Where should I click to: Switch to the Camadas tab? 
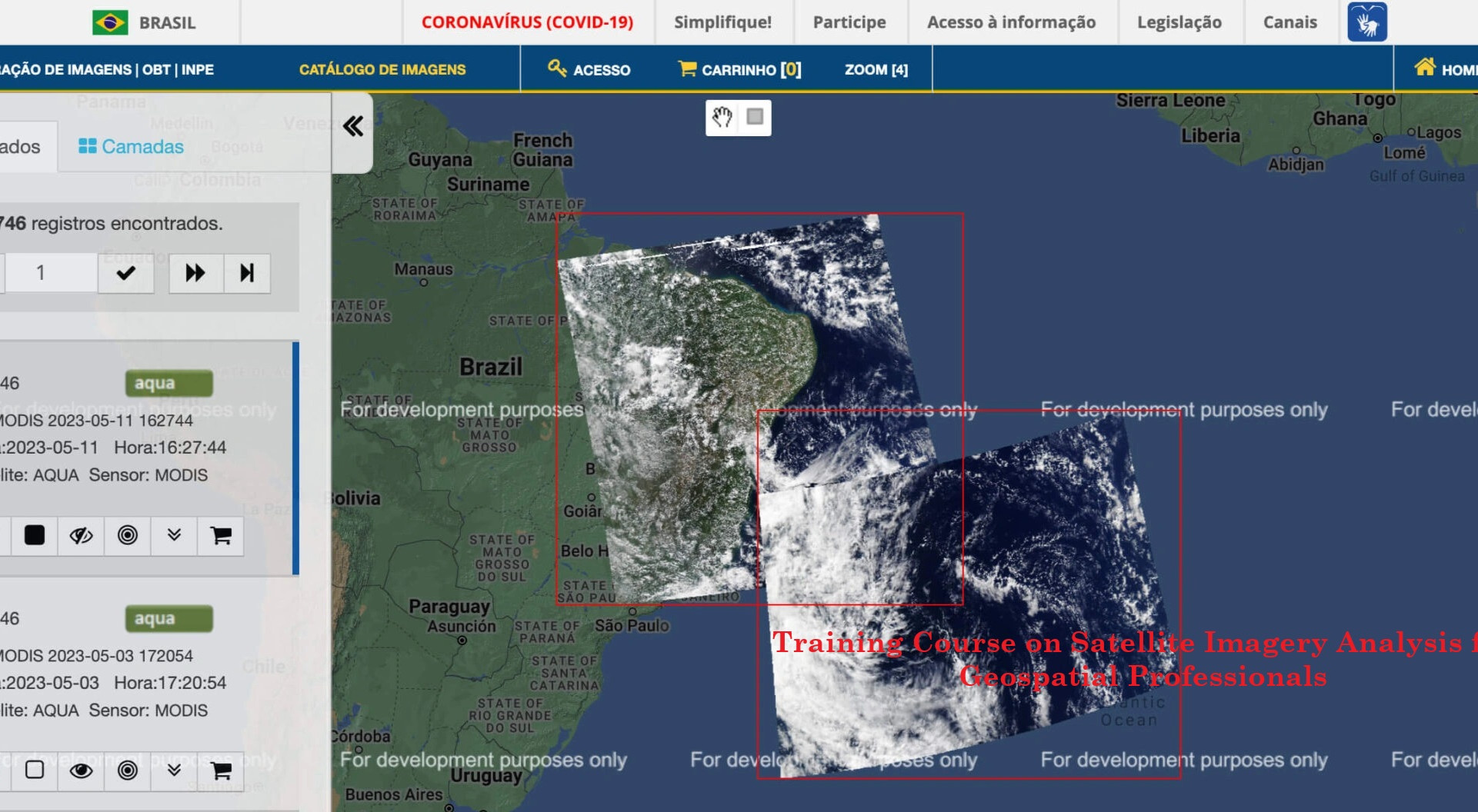pyautogui.click(x=132, y=147)
